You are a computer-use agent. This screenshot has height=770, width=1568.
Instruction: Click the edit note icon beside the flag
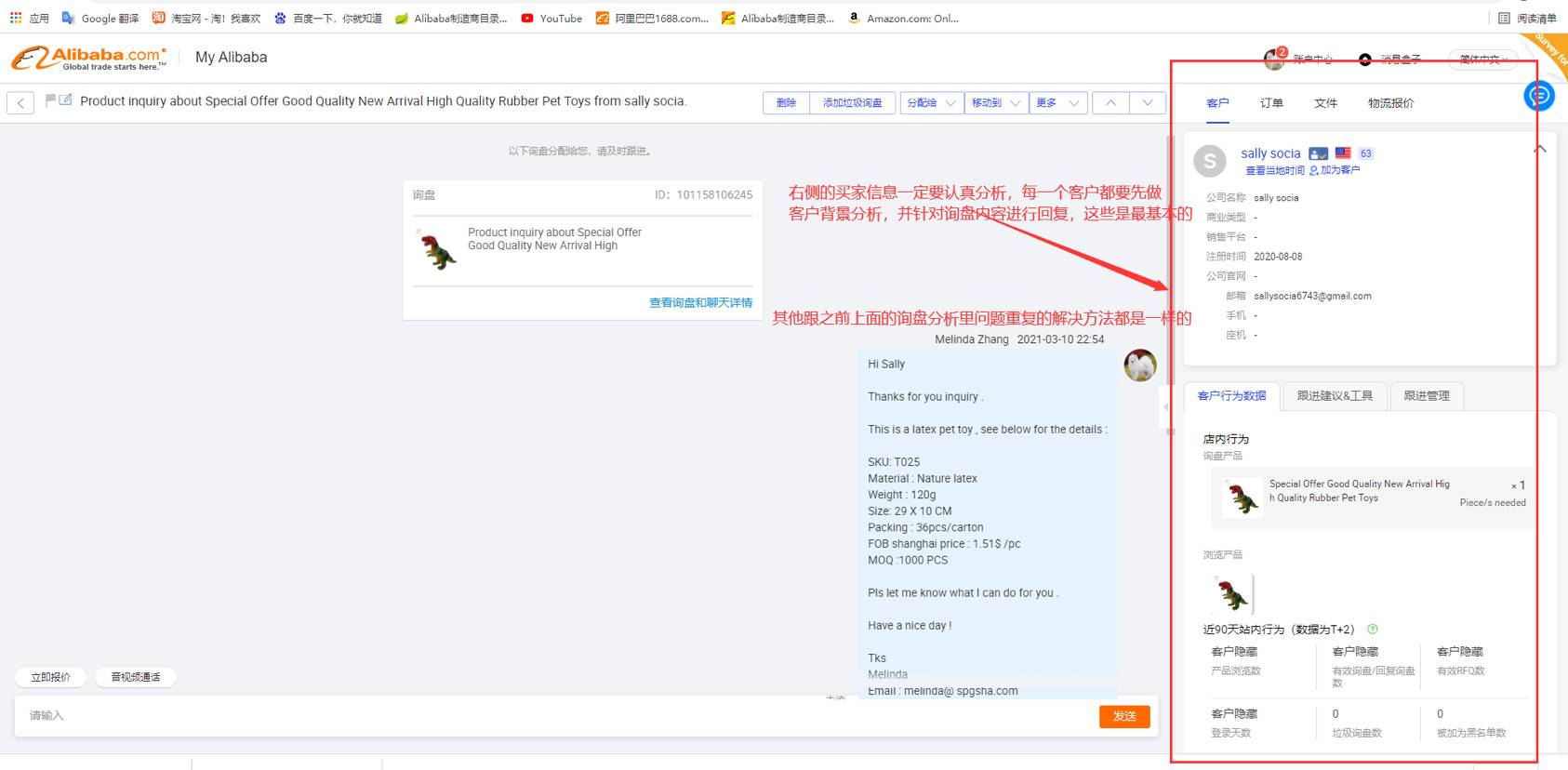(65, 100)
